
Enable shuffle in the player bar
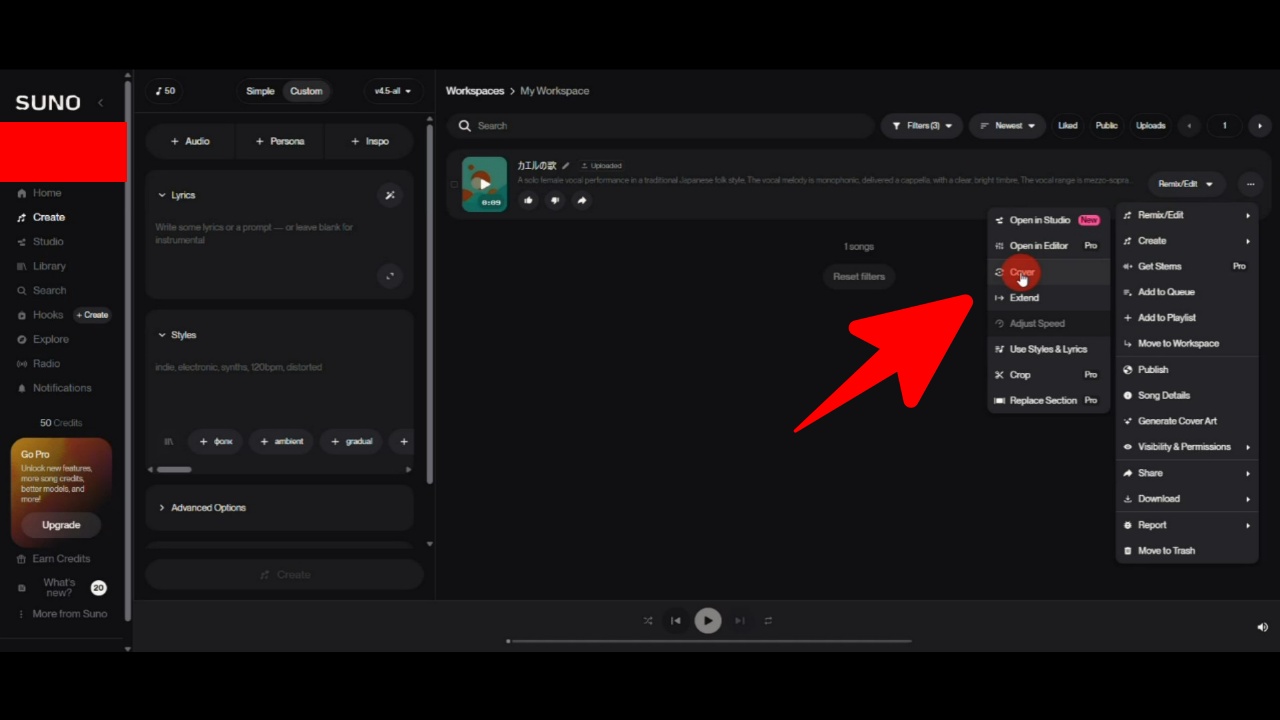pyautogui.click(x=648, y=621)
